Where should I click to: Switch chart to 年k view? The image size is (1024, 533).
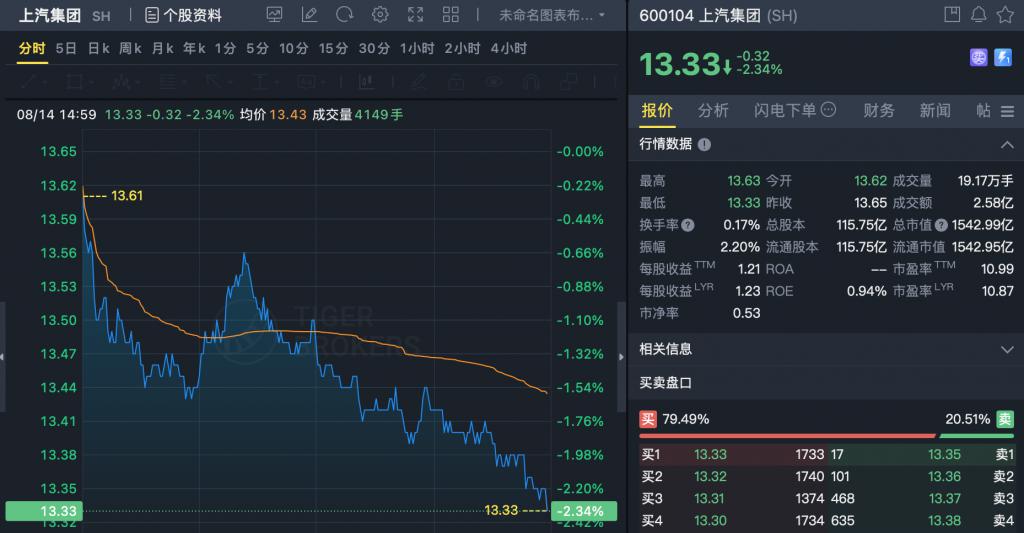point(194,48)
